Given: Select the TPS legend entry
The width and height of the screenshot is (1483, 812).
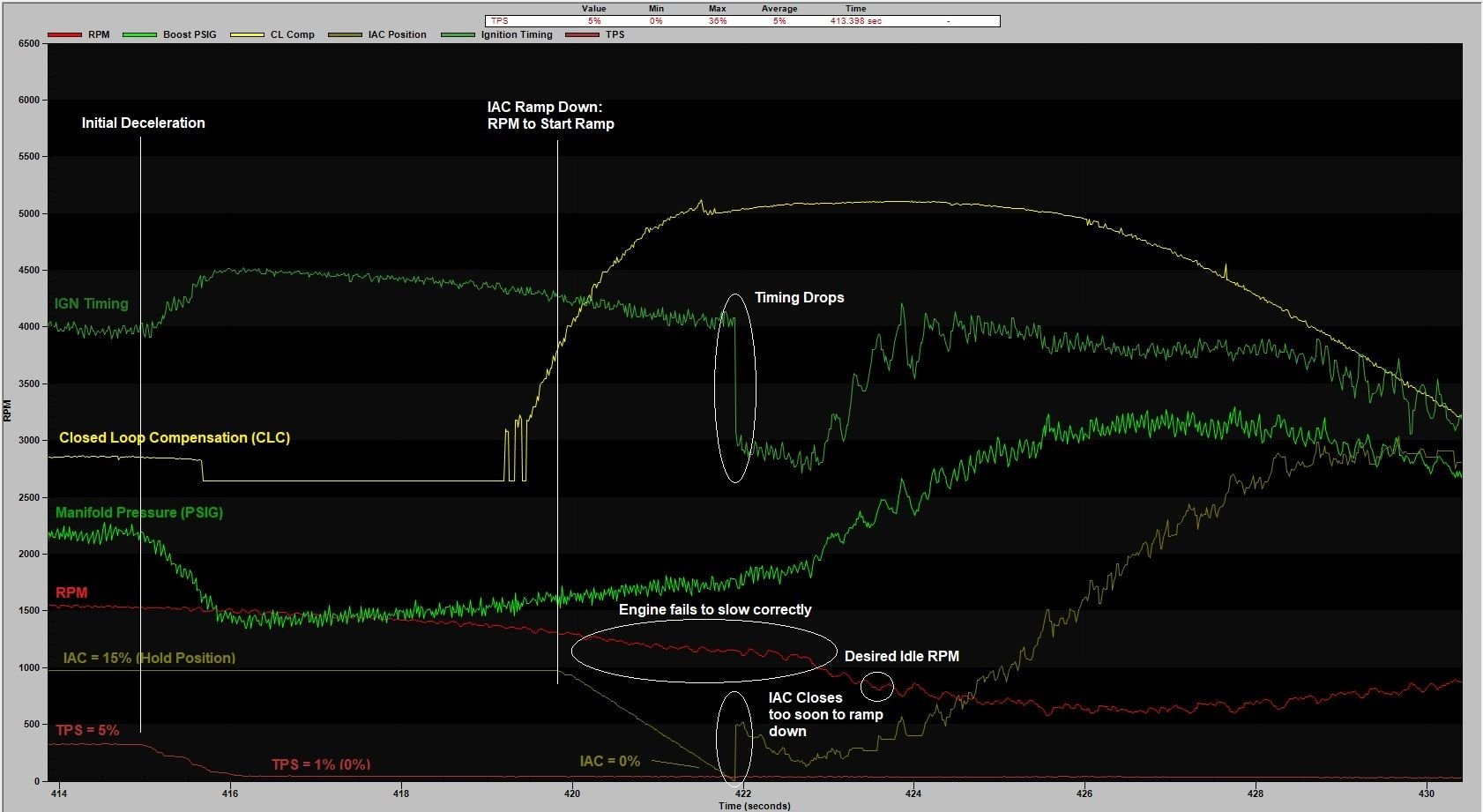Looking at the screenshot, I should tap(615, 35).
